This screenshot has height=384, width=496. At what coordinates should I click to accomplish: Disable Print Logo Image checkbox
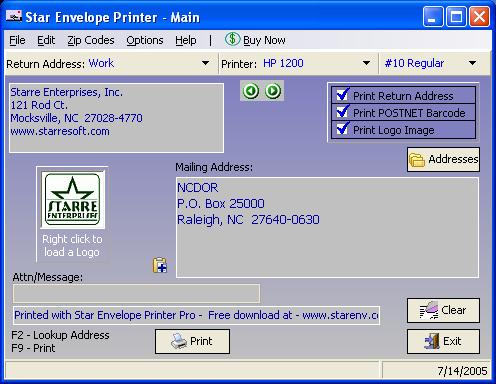pos(343,129)
